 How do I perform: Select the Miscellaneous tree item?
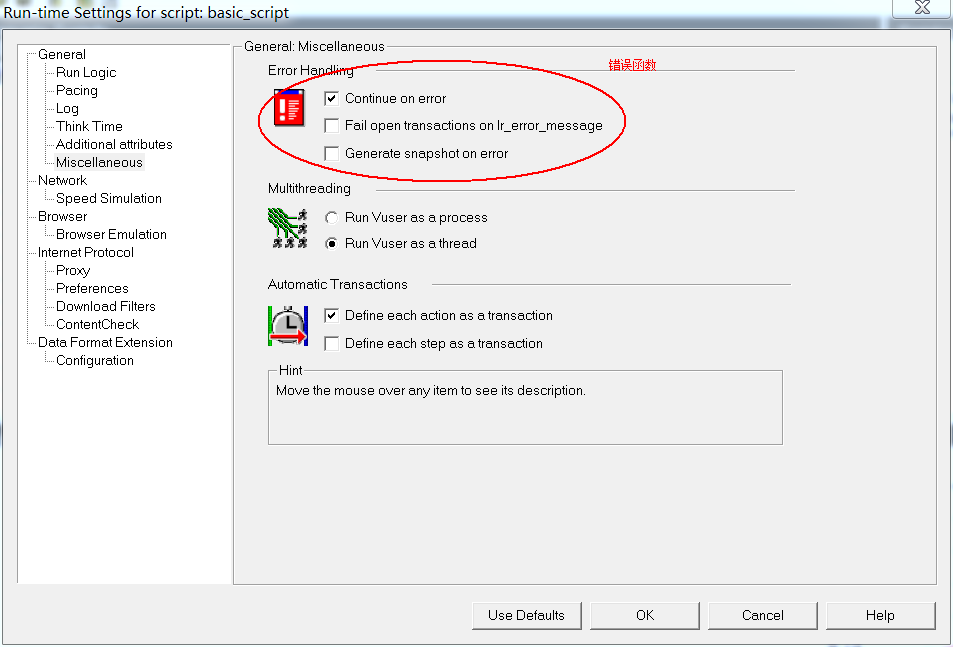pyautogui.click(x=100, y=162)
